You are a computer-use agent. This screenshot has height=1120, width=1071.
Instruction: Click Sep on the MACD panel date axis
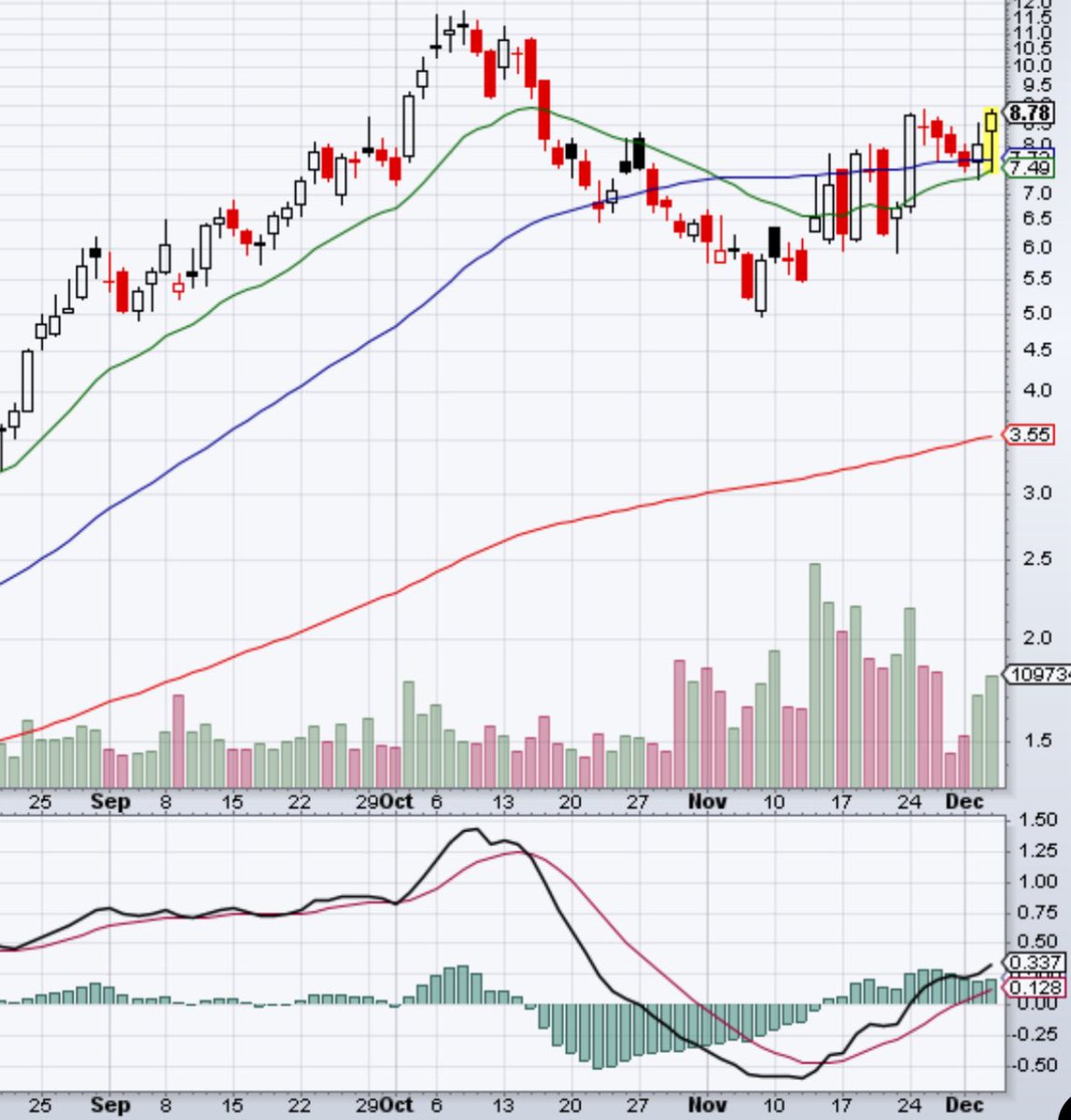[x=110, y=1105]
